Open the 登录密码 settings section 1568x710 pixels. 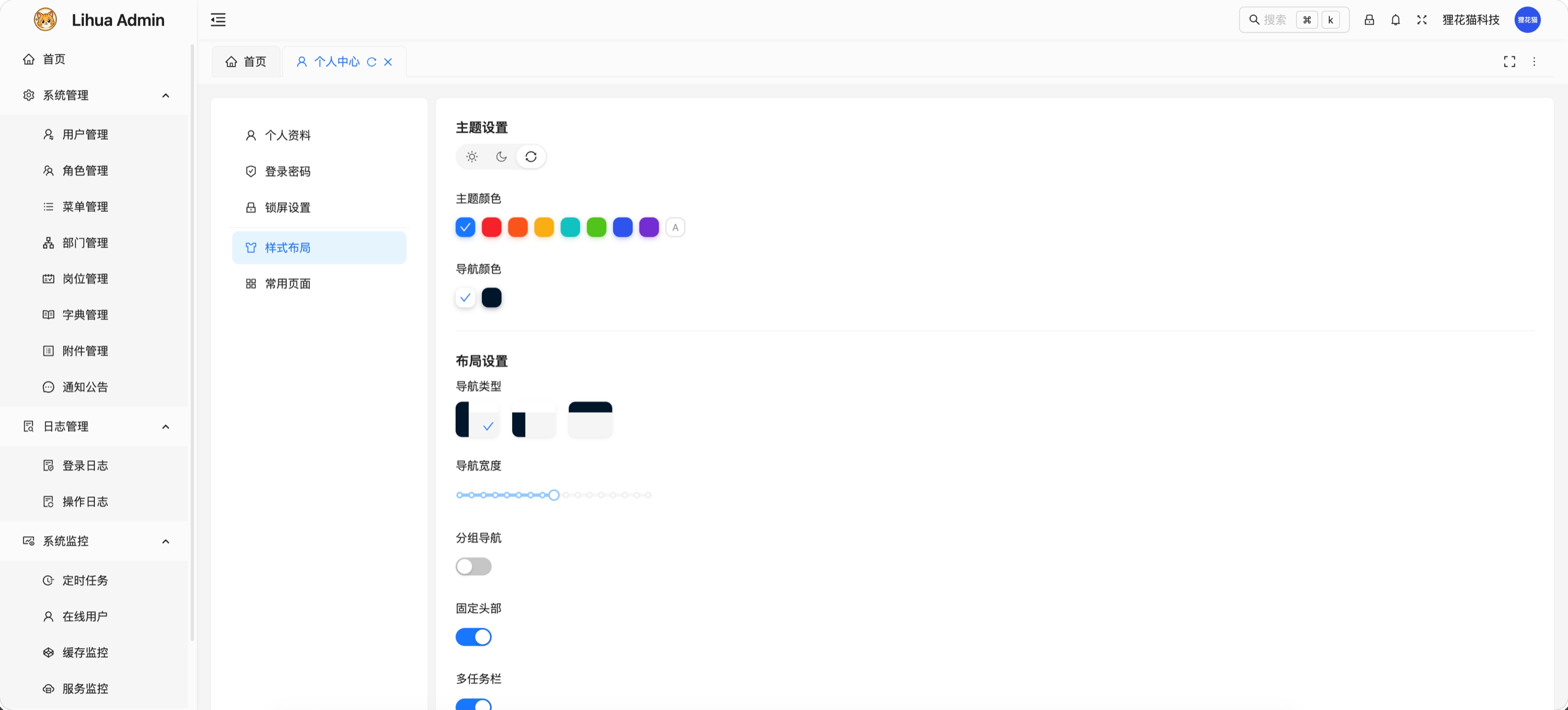[319, 172]
